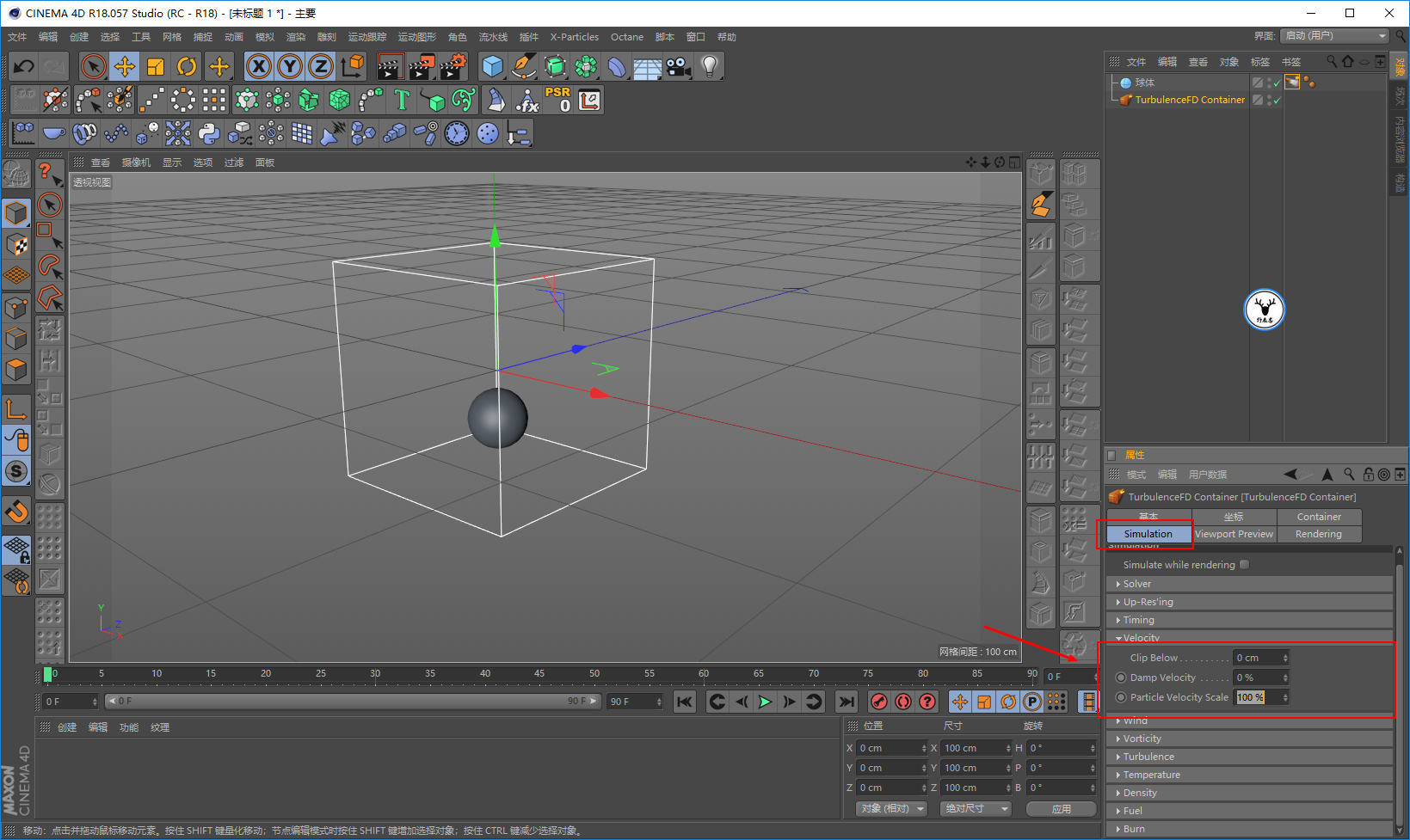Click the green T text icon
This screenshot has height=840, width=1410.
(x=402, y=100)
